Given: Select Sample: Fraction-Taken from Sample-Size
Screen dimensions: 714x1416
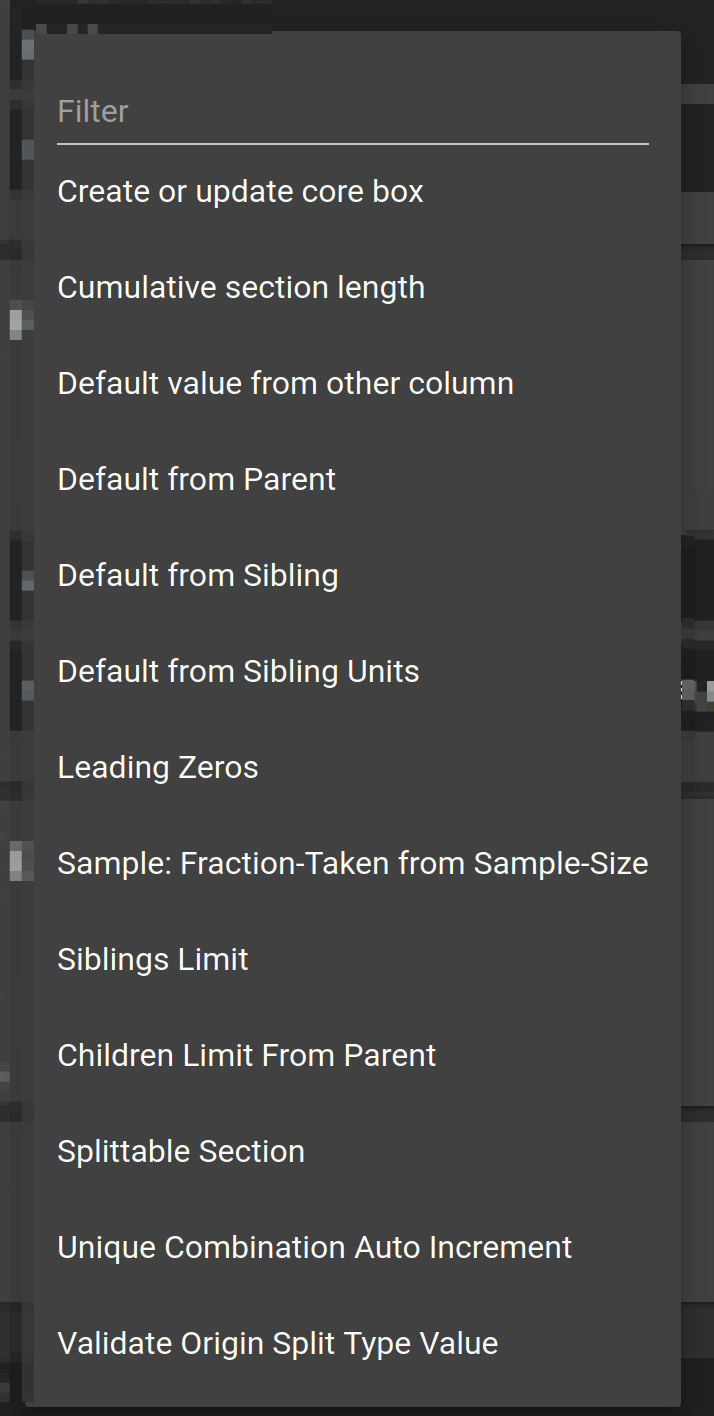Looking at the screenshot, I should click(x=352, y=863).
